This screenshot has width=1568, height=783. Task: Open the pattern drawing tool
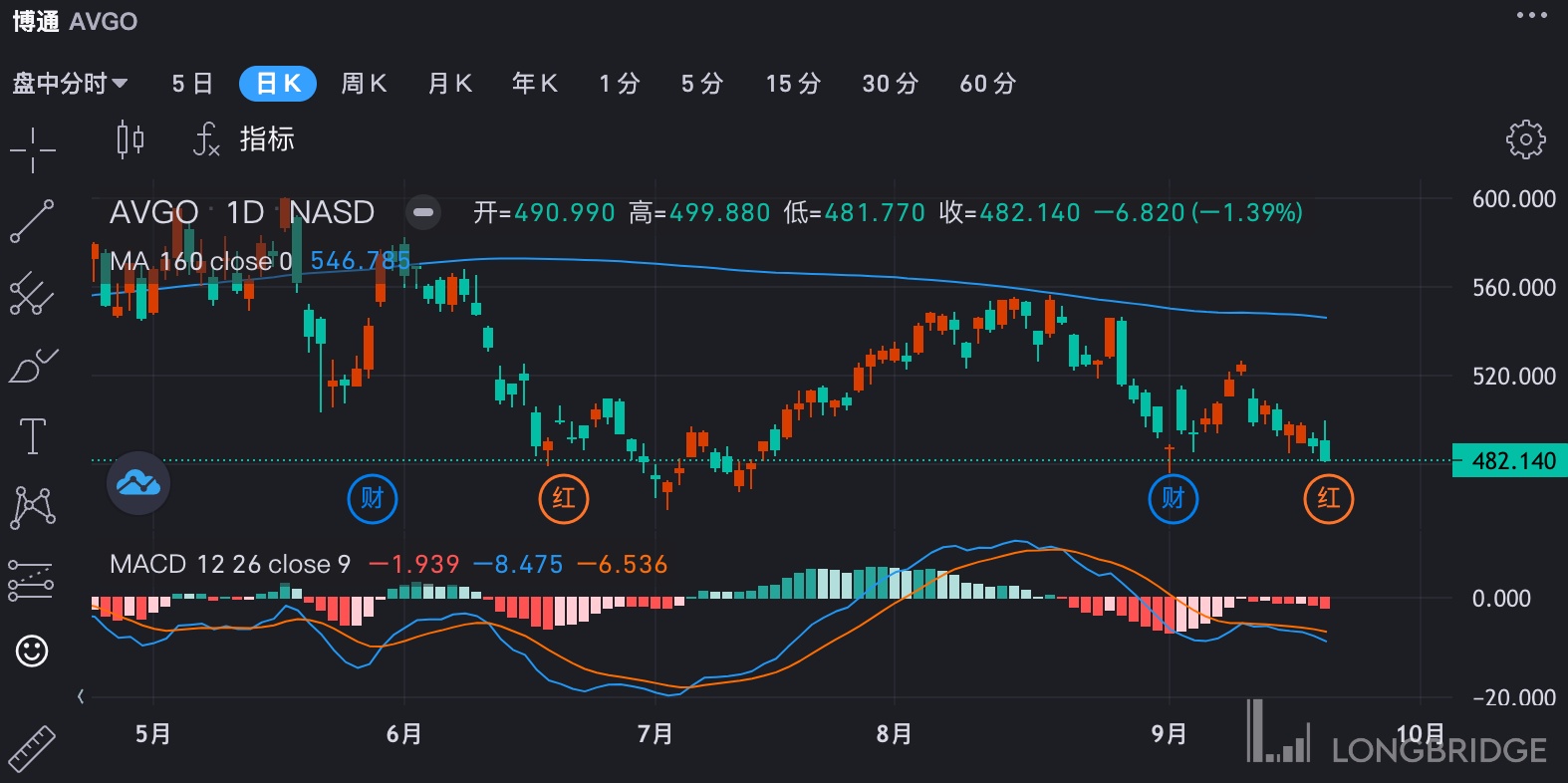pyautogui.click(x=33, y=507)
